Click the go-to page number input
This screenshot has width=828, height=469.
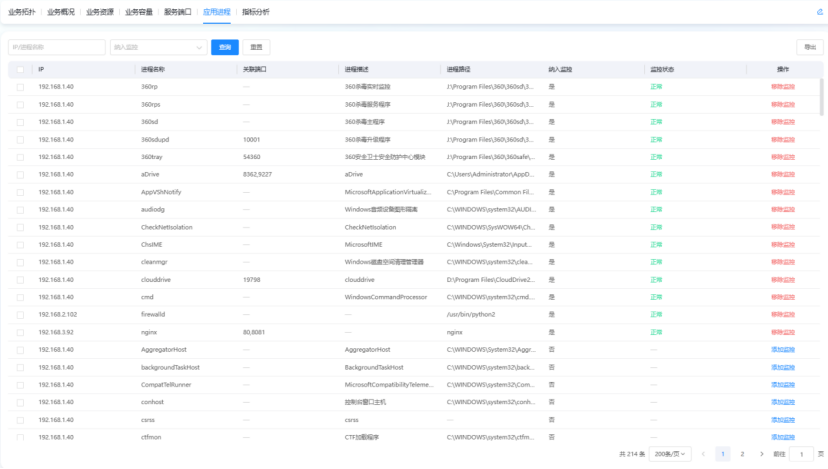(801, 454)
